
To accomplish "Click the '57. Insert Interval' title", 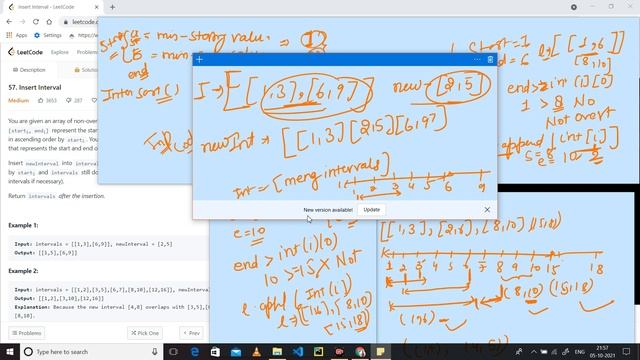I will pyautogui.click(x=35, y=87).
